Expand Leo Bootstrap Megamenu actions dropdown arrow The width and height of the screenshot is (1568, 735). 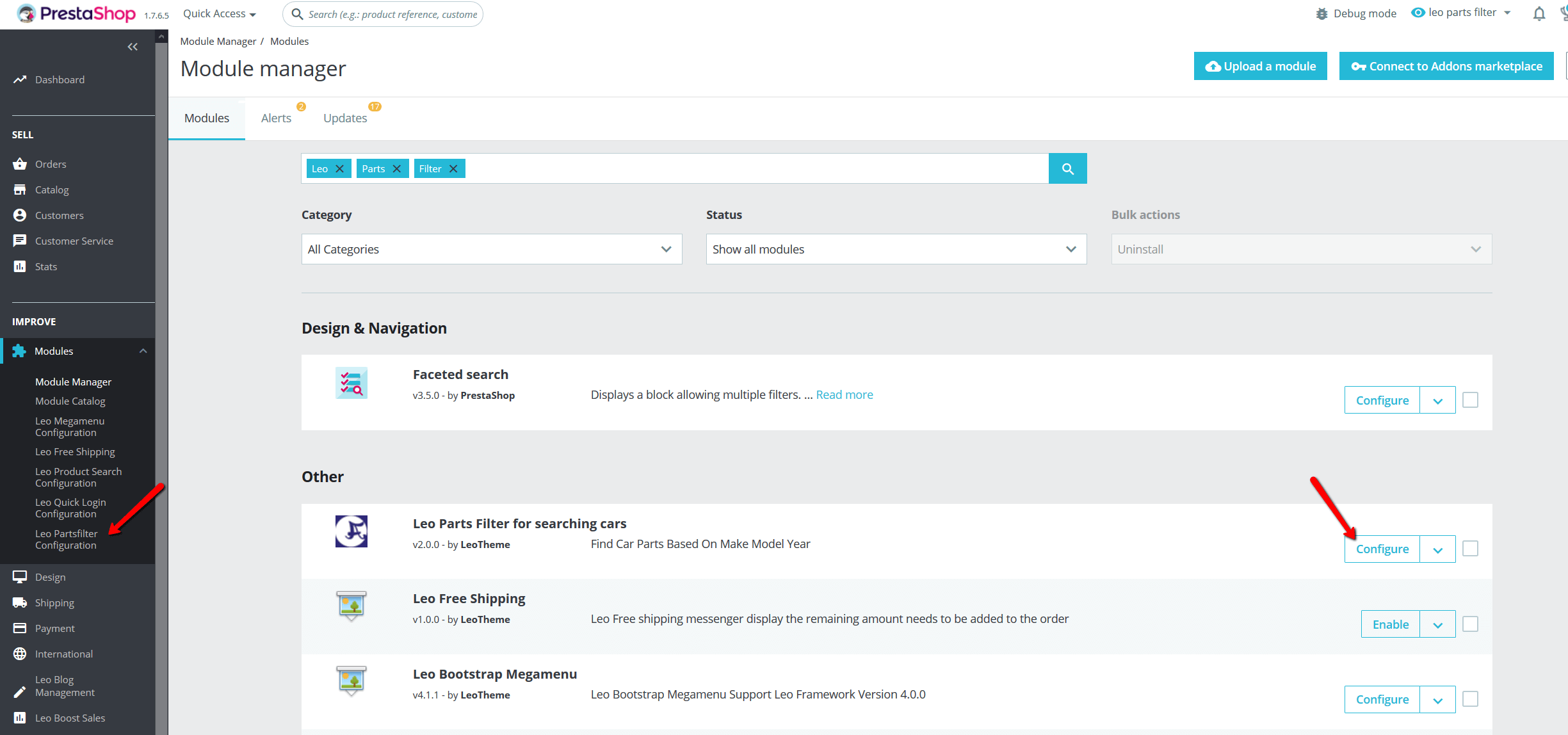(x=1437, y=700)
